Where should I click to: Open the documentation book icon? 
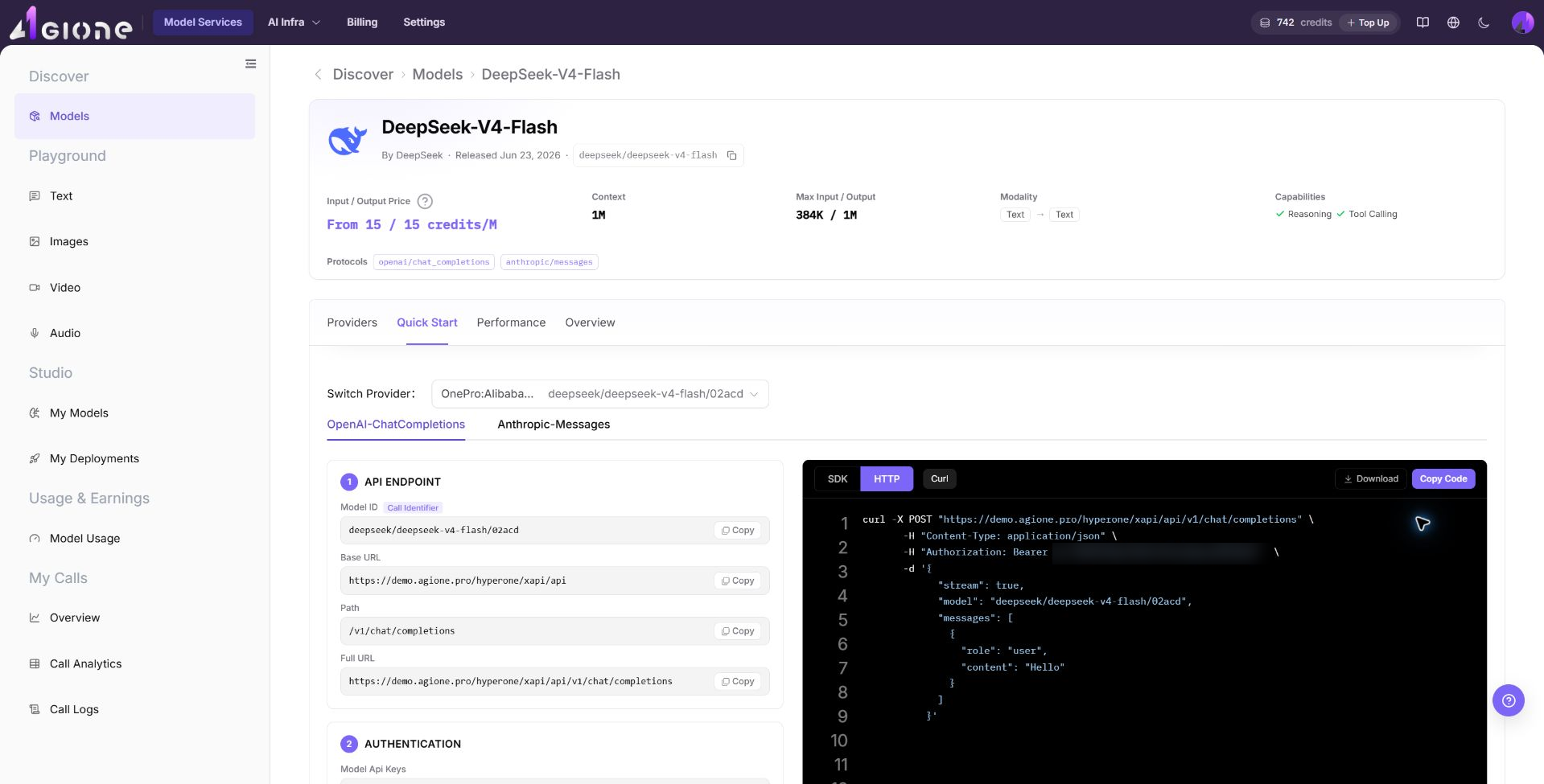pyautogui.click(x=1423, y=23)
